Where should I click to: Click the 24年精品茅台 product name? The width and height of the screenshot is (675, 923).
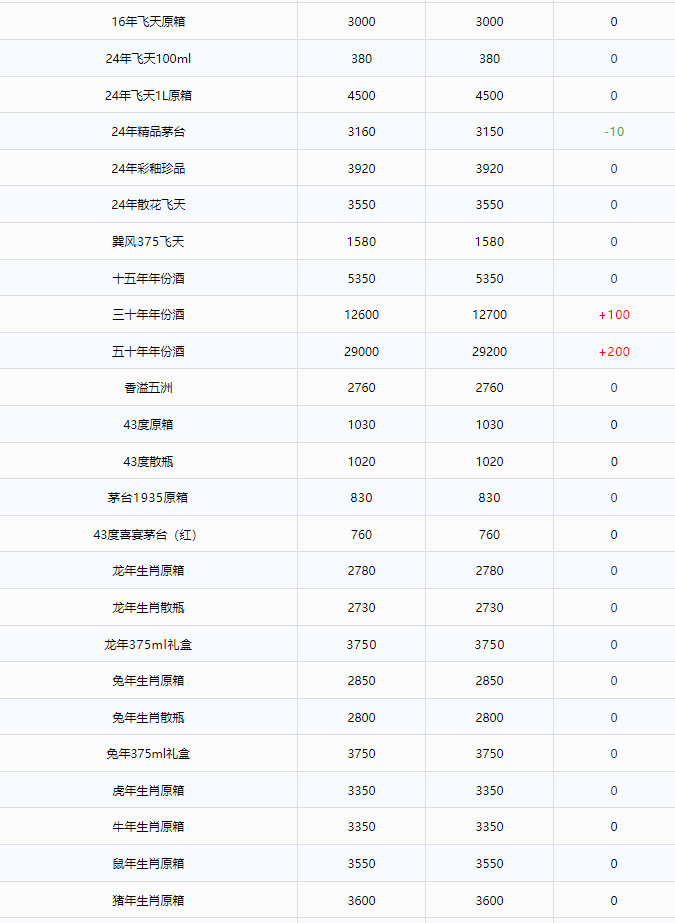148,132
